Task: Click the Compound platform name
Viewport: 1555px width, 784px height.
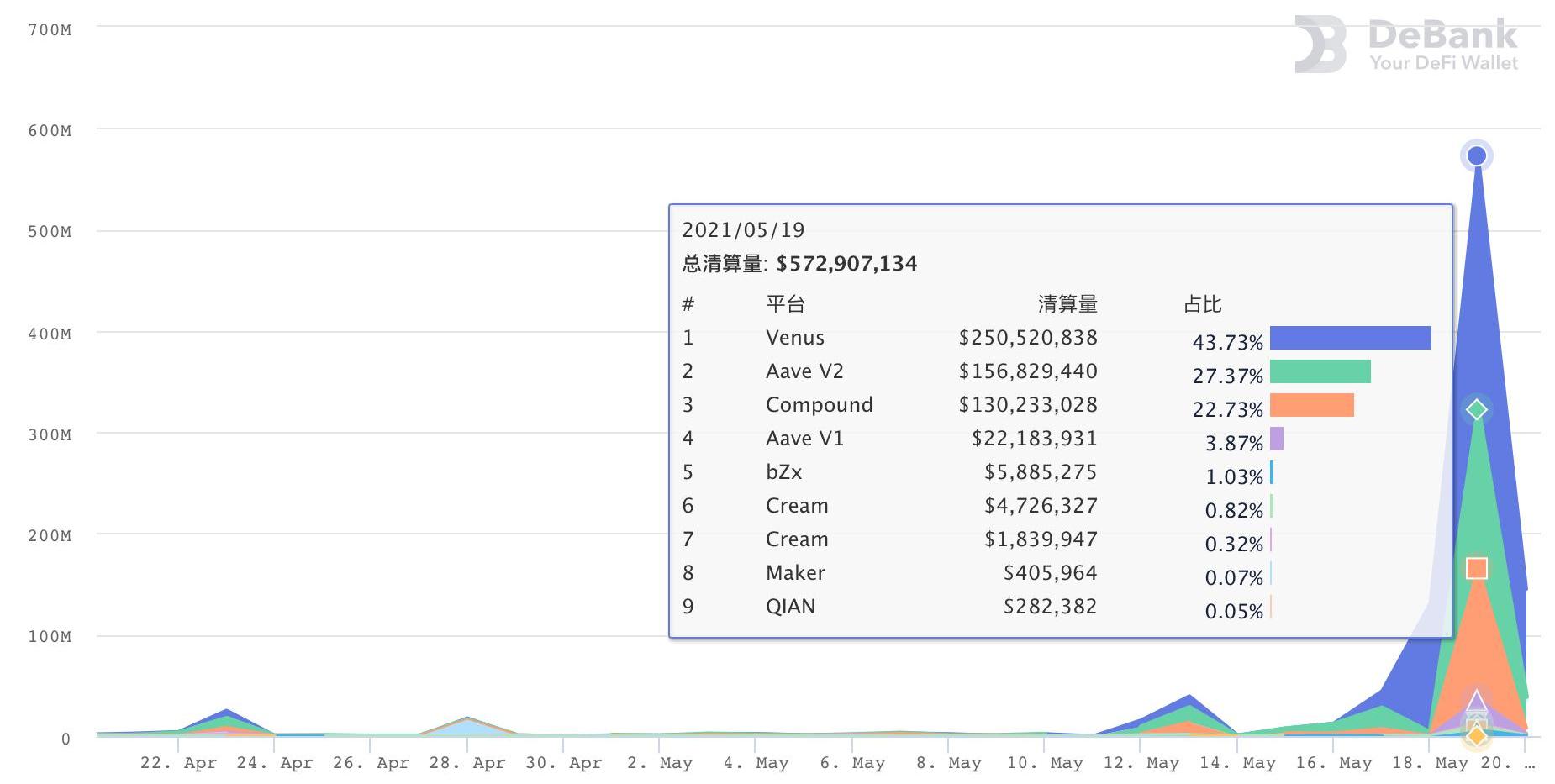Action: [820, 405]
